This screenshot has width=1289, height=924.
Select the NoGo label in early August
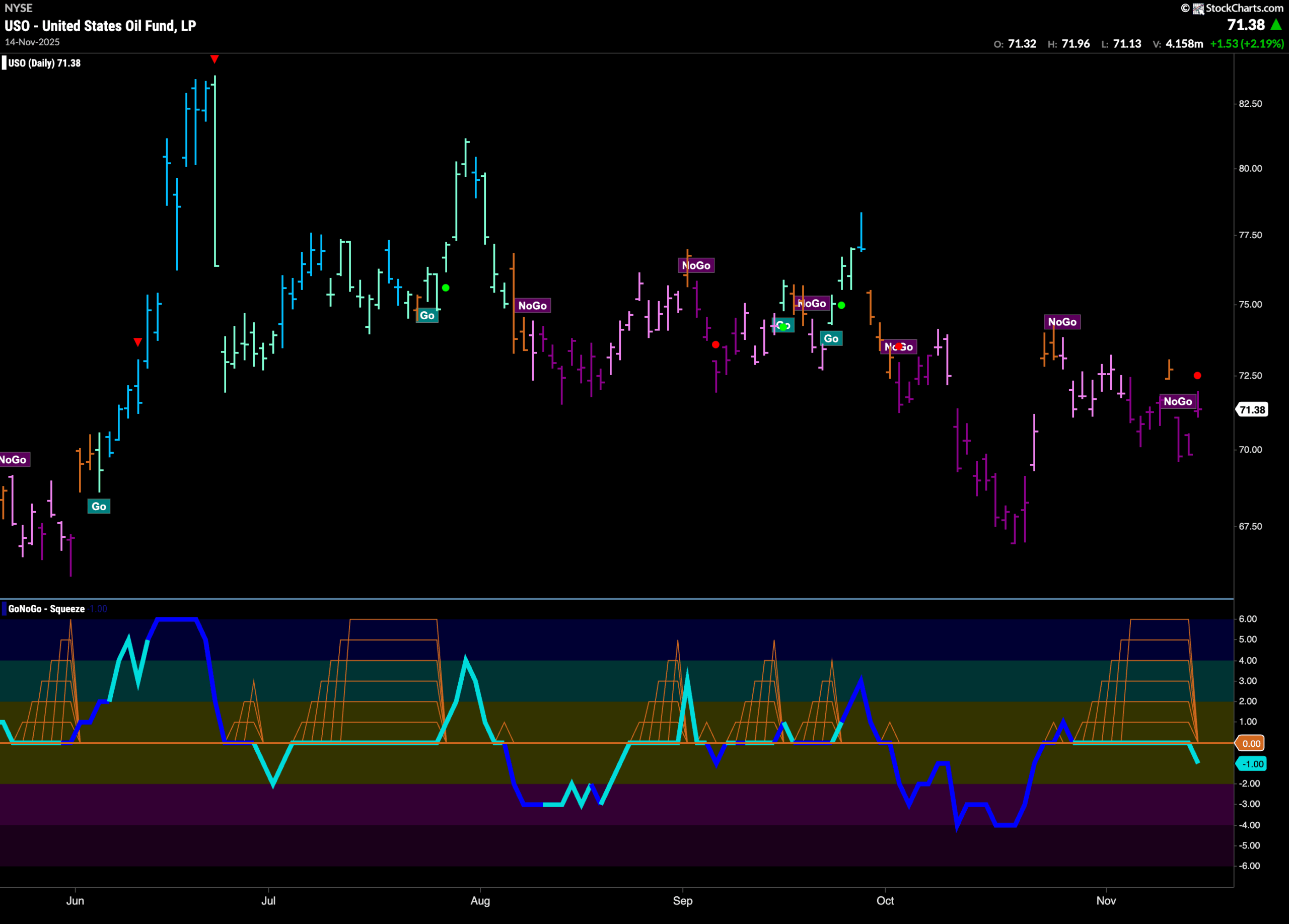pyautogui.click(x=533, y=306)
